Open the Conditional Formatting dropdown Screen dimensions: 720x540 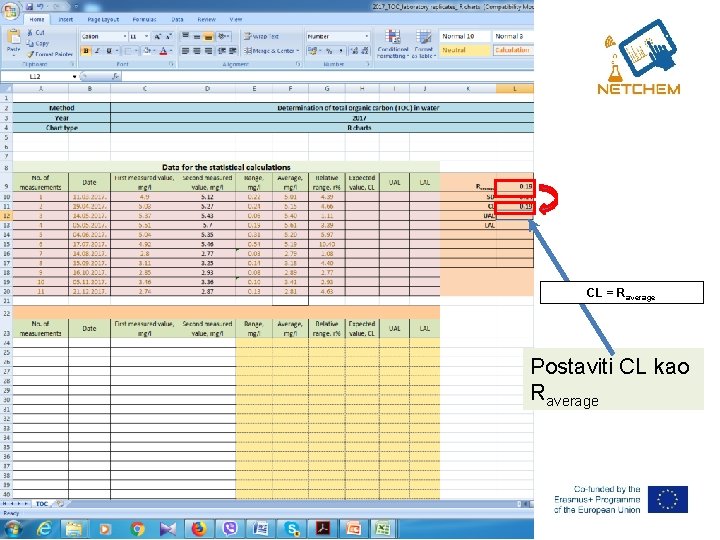tap(393, 44)
